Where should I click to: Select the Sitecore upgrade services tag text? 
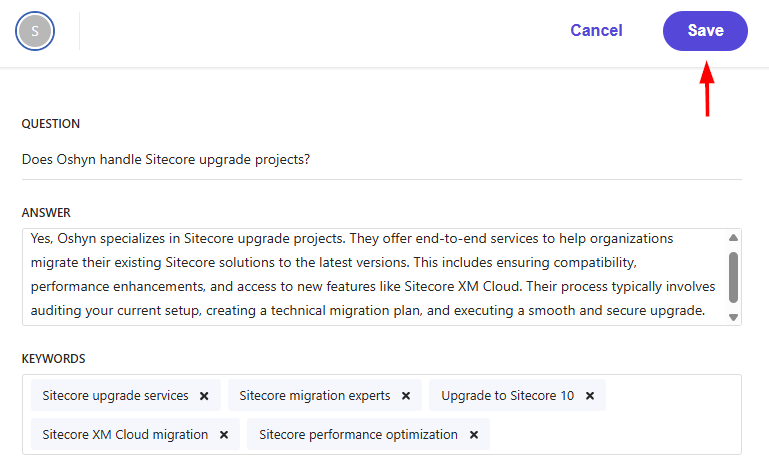coord(115,395)
